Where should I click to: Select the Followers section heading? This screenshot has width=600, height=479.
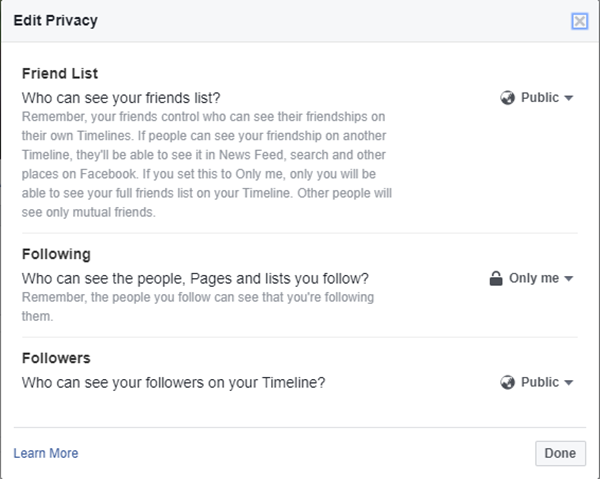click(x=56, y=358)
